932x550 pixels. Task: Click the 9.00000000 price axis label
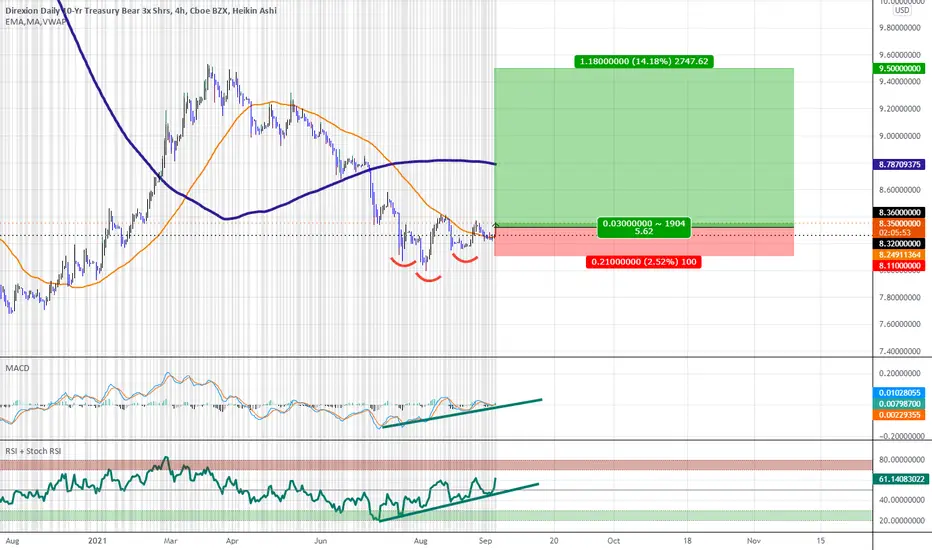900,136
